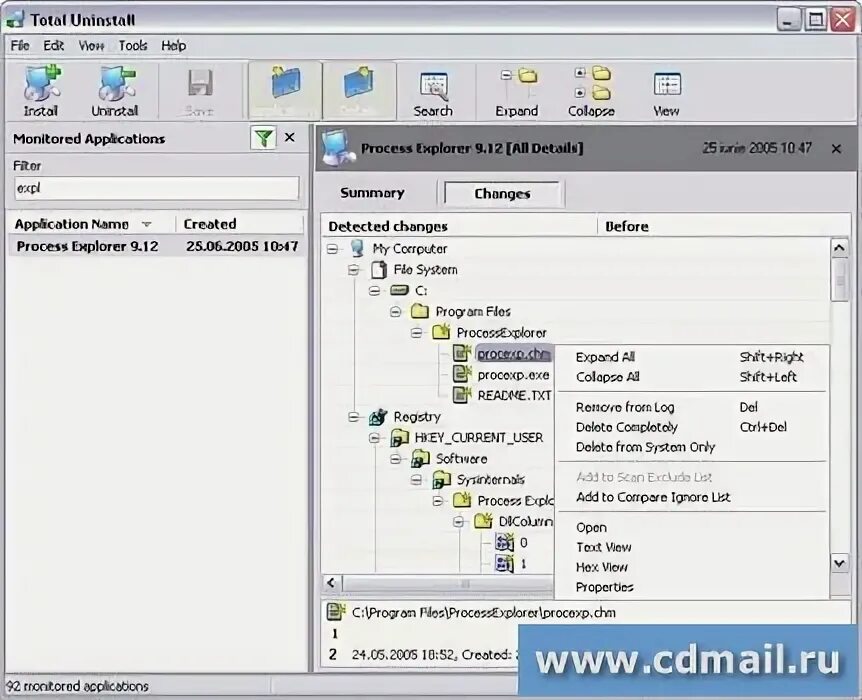Click tree scrollbar down arrow

coord(839,563)
